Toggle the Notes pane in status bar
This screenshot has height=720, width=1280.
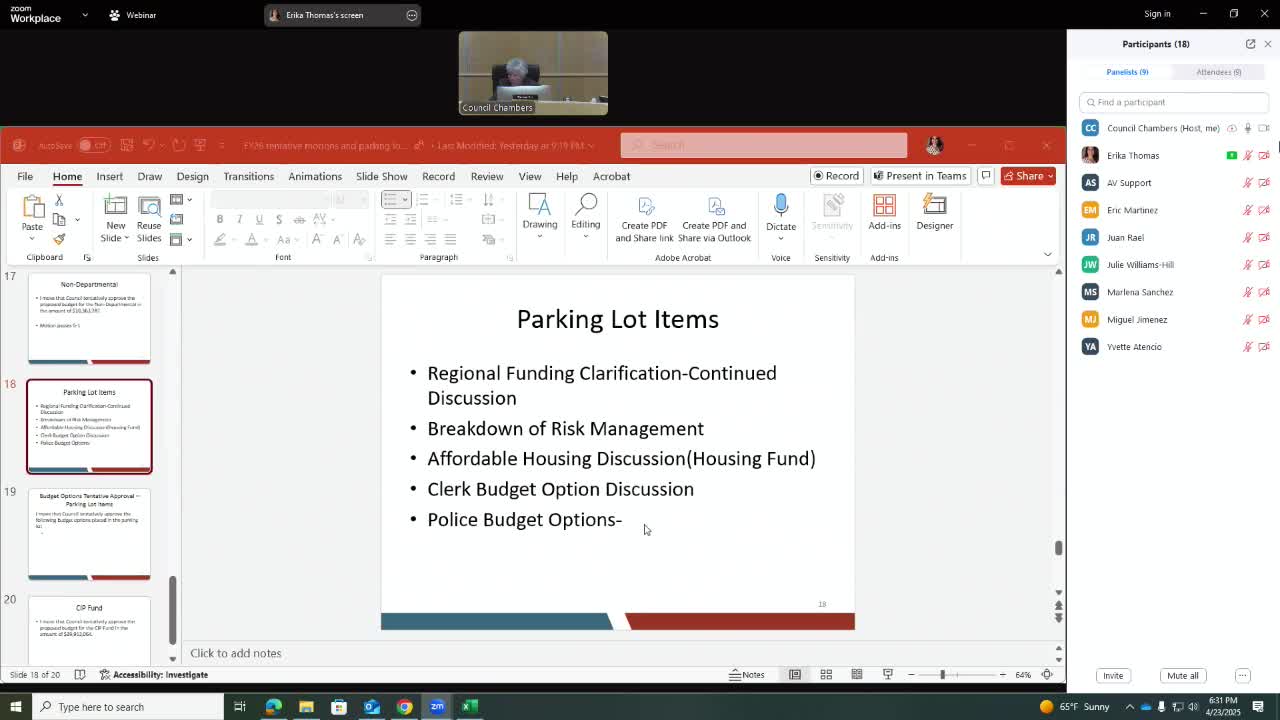point(747,675)
